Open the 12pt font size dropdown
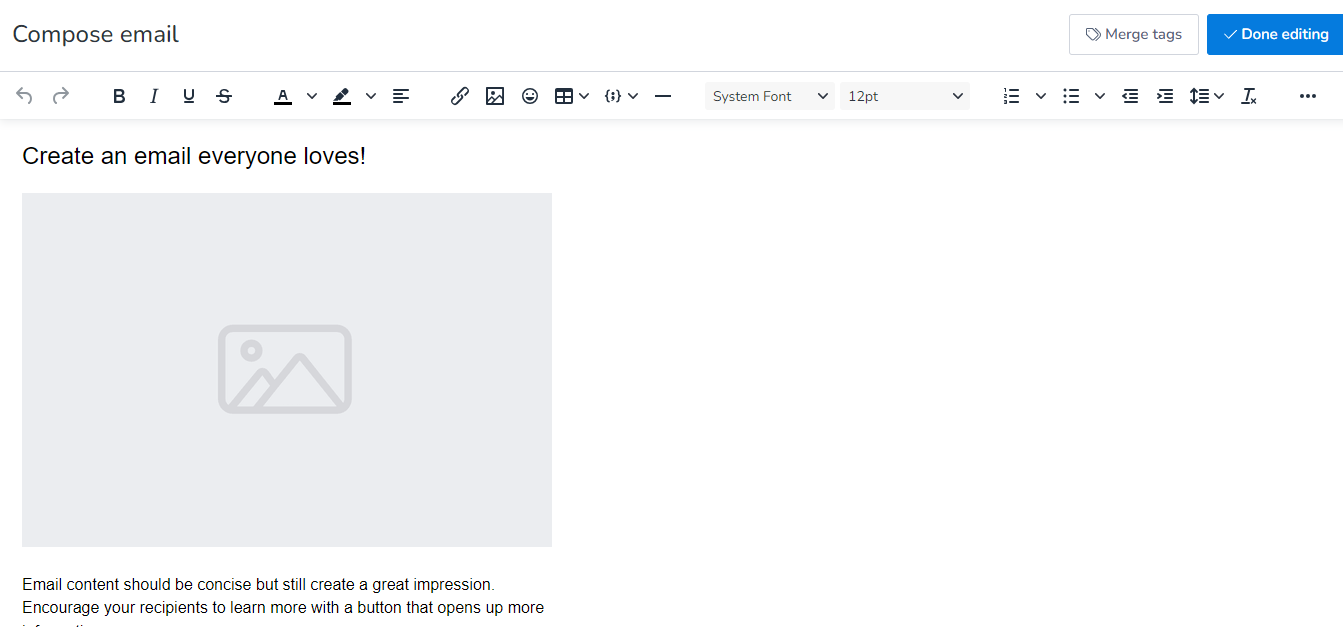 (x=904, y=95)
